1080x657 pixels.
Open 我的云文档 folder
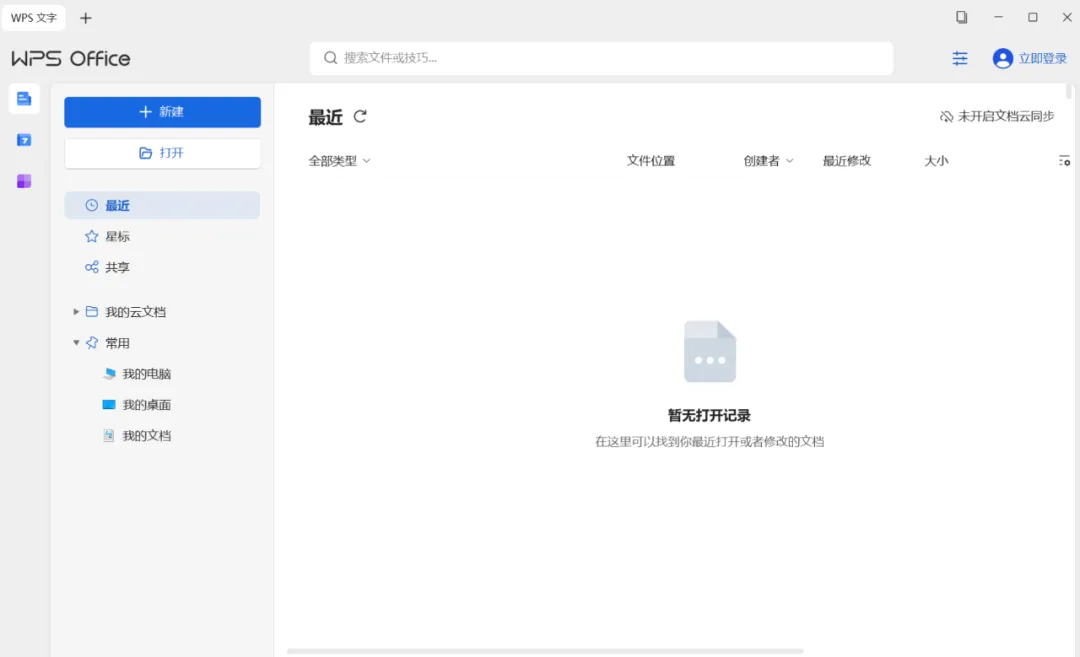(135, 312)
